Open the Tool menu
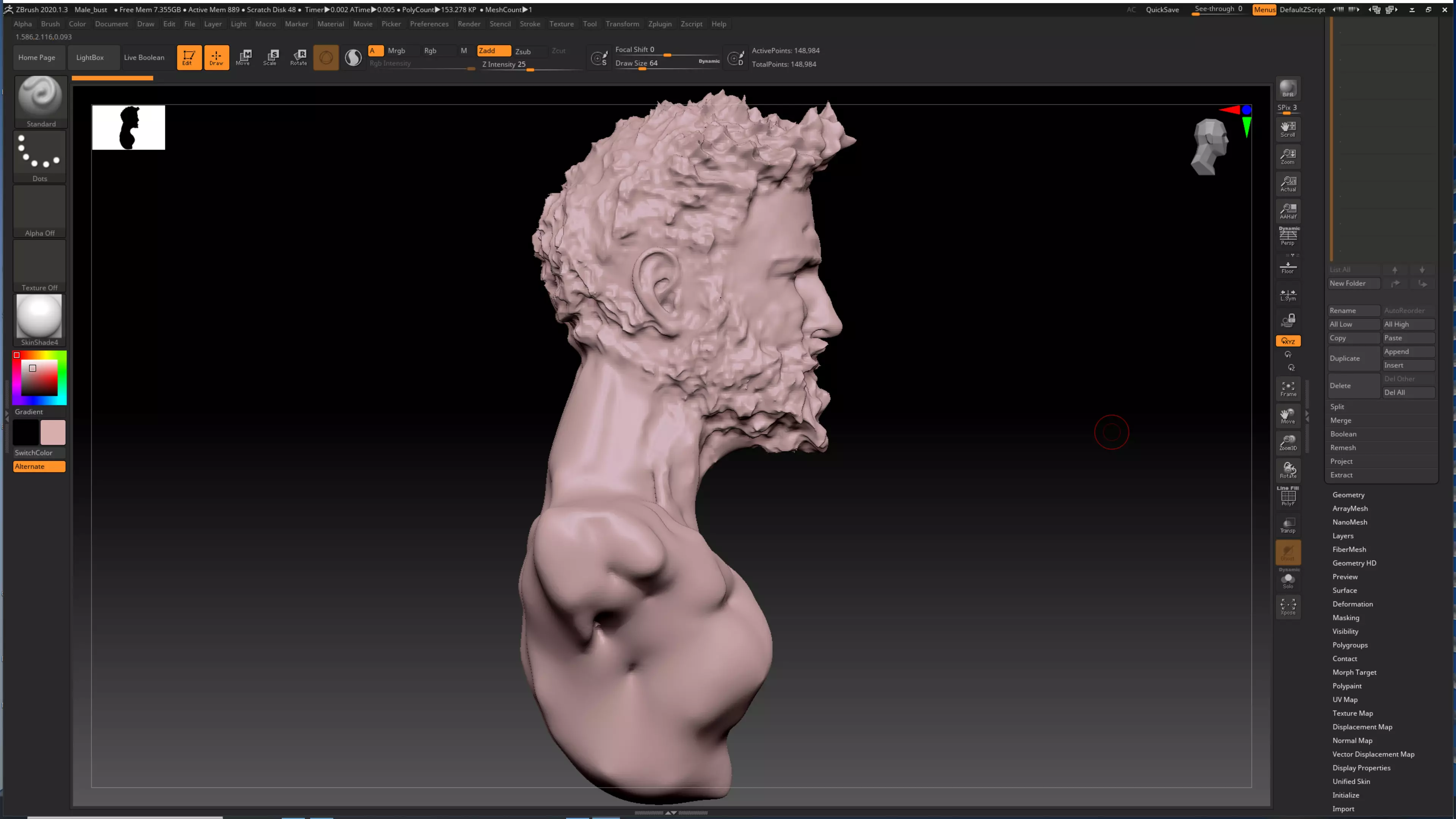Image resolution: width=1456 pixels, height=819 pixels. (x=590, y=24)
